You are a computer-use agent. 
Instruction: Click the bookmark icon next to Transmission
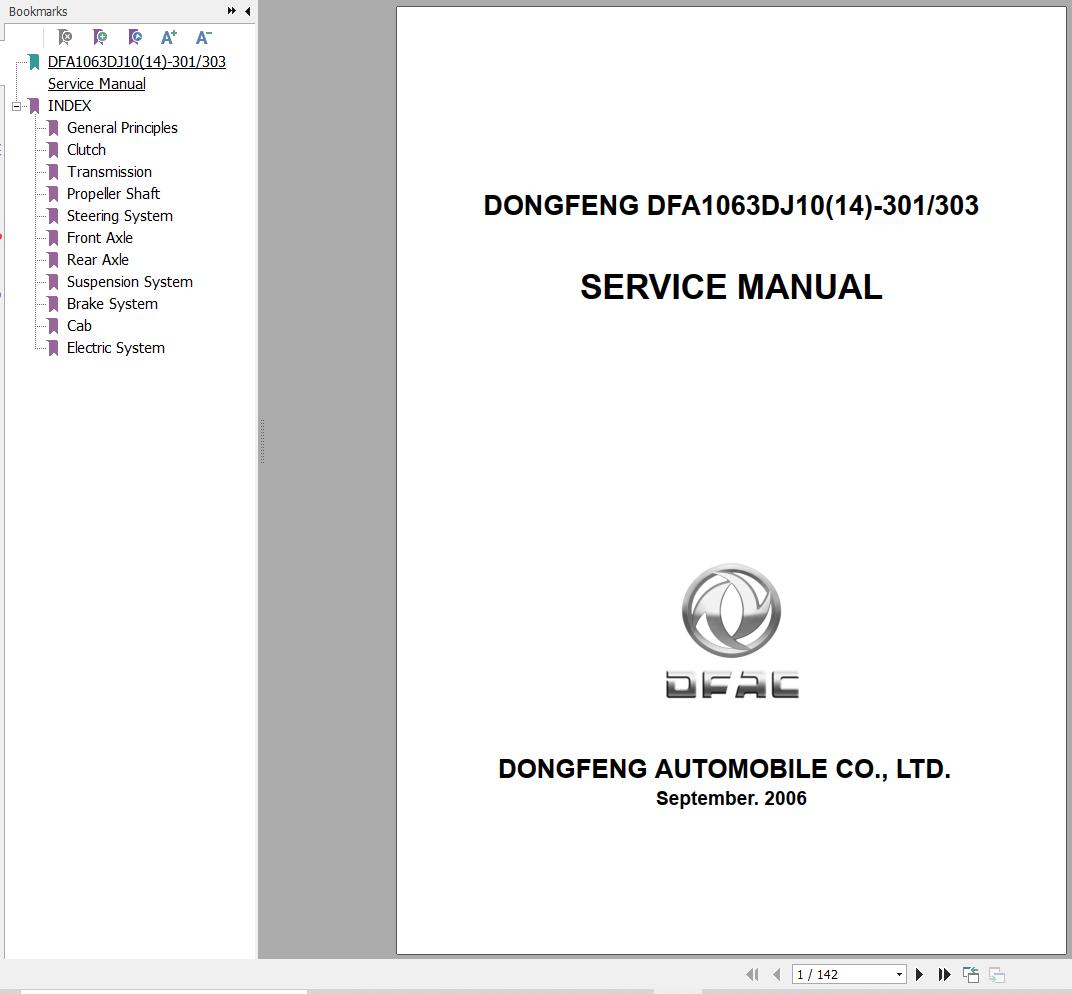53,172
